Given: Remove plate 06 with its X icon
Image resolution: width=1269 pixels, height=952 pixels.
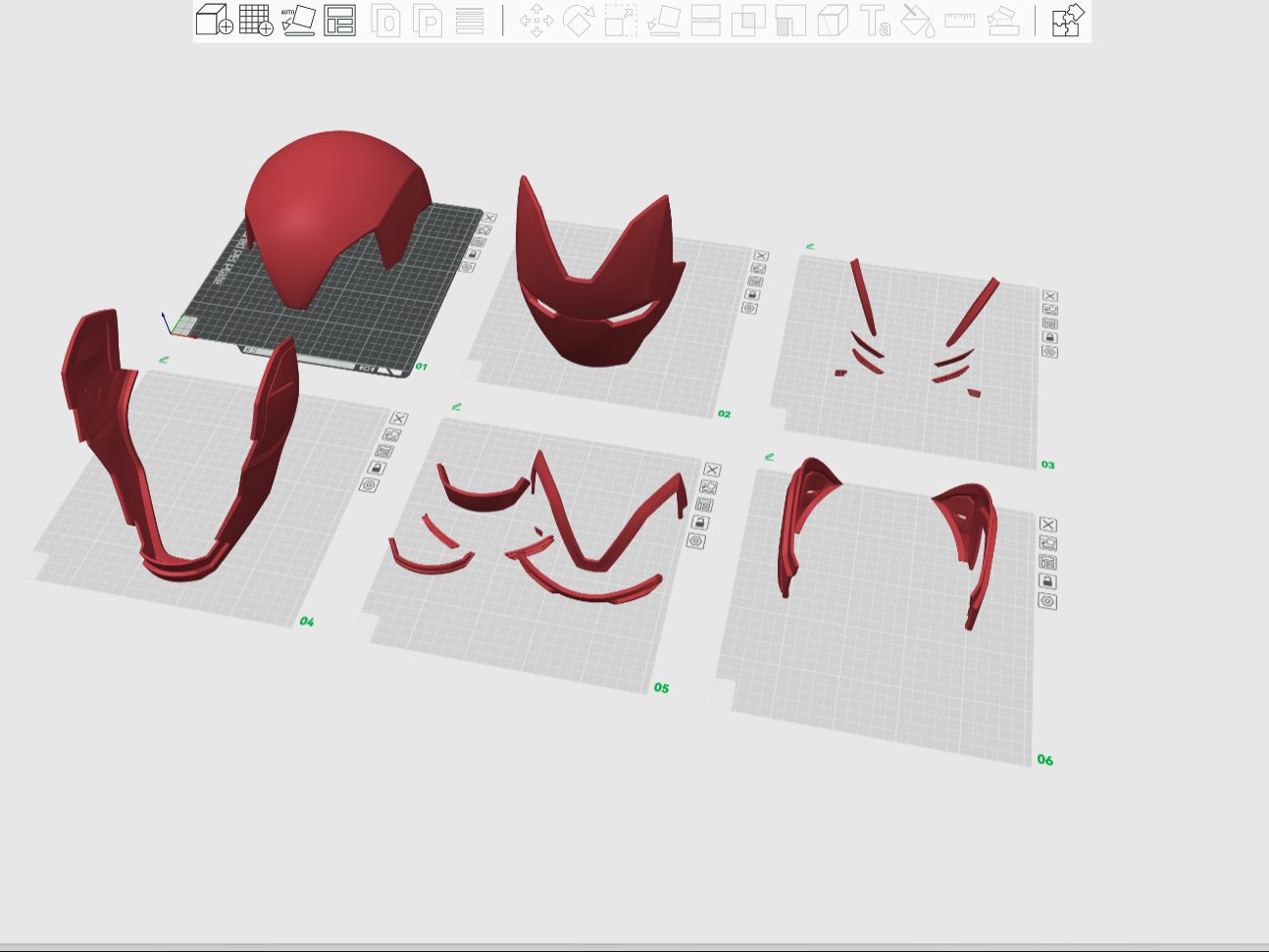Looking at the screenshot, I should point(1047,525).
